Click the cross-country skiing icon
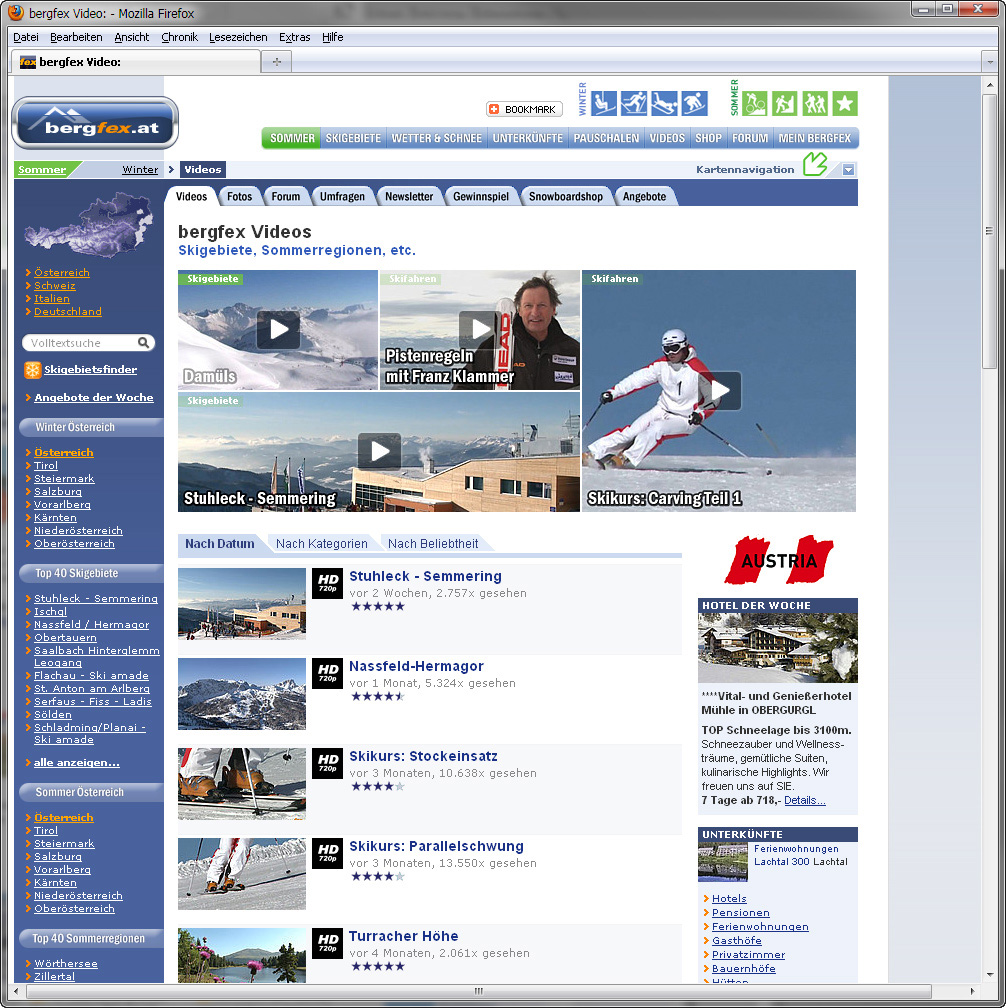Viewport: 1006px width, 1008px height. (x=633, y=103)
